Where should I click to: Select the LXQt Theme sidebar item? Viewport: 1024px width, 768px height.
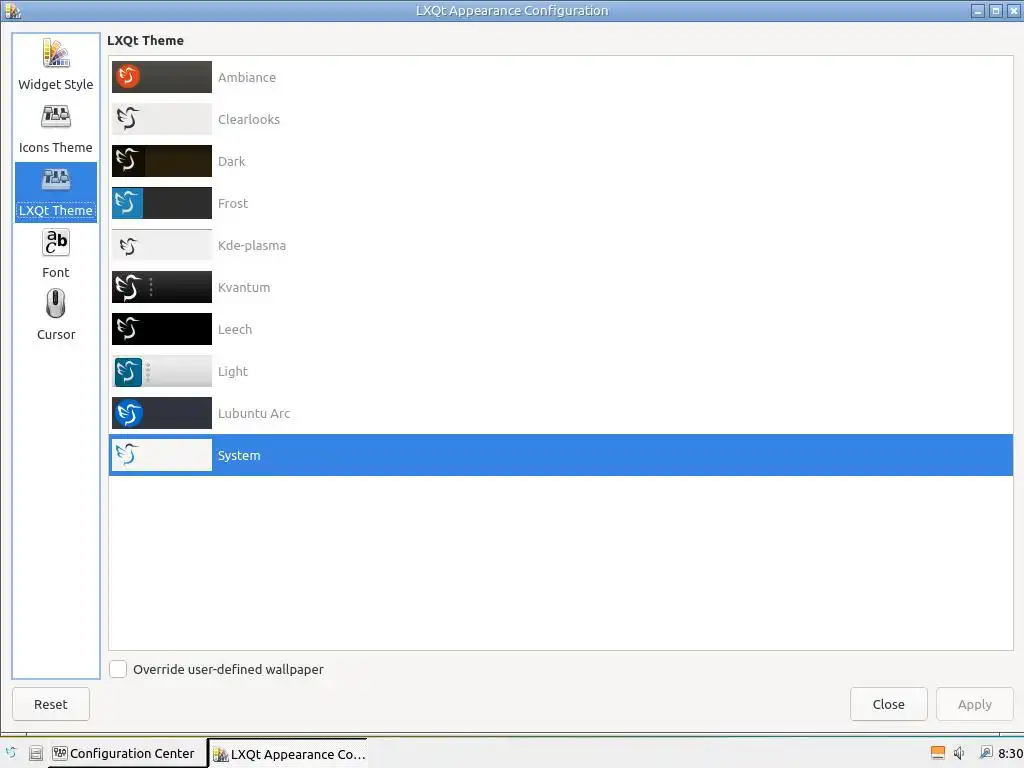[x=56, y=192]
